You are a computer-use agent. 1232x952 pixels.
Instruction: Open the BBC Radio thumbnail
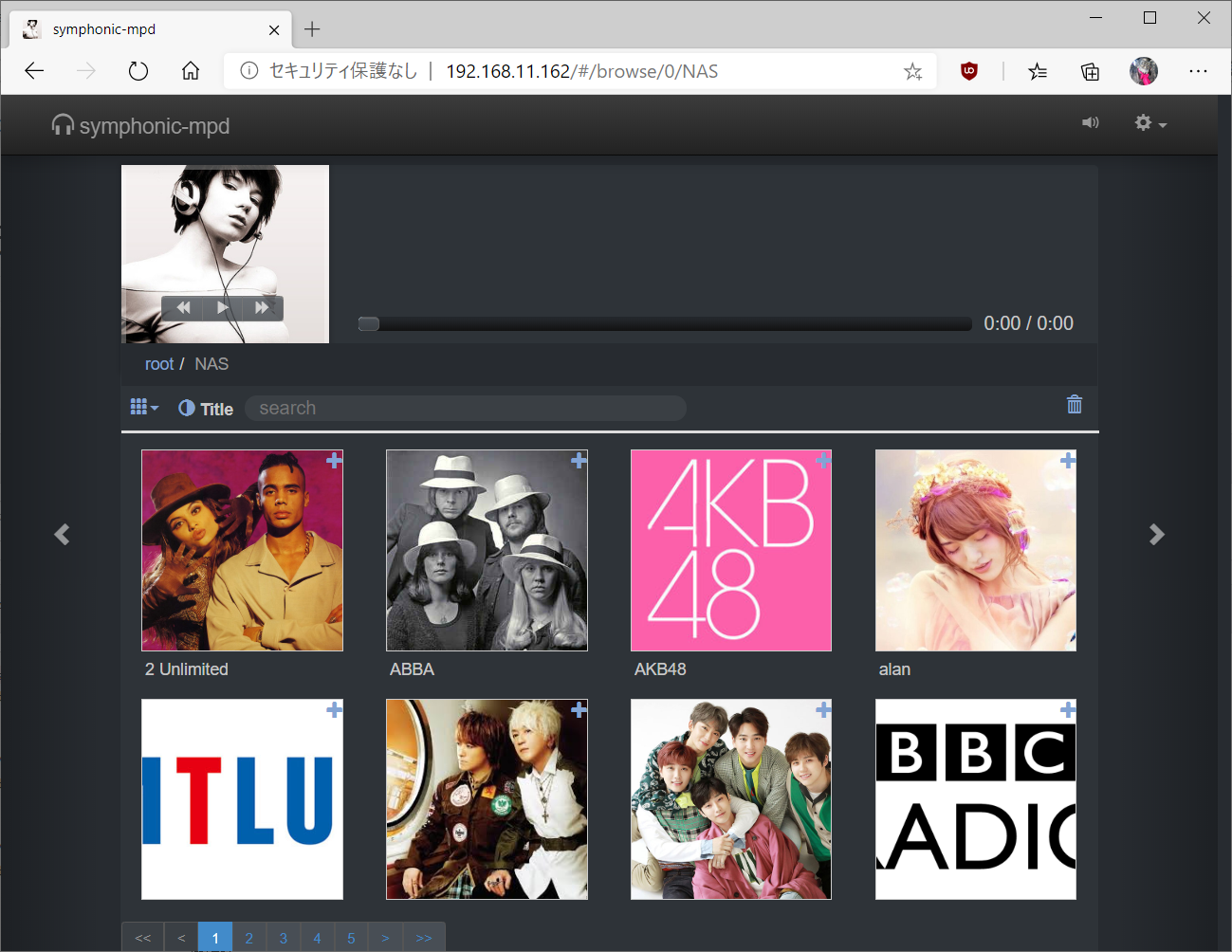click(x=976, y=799)
